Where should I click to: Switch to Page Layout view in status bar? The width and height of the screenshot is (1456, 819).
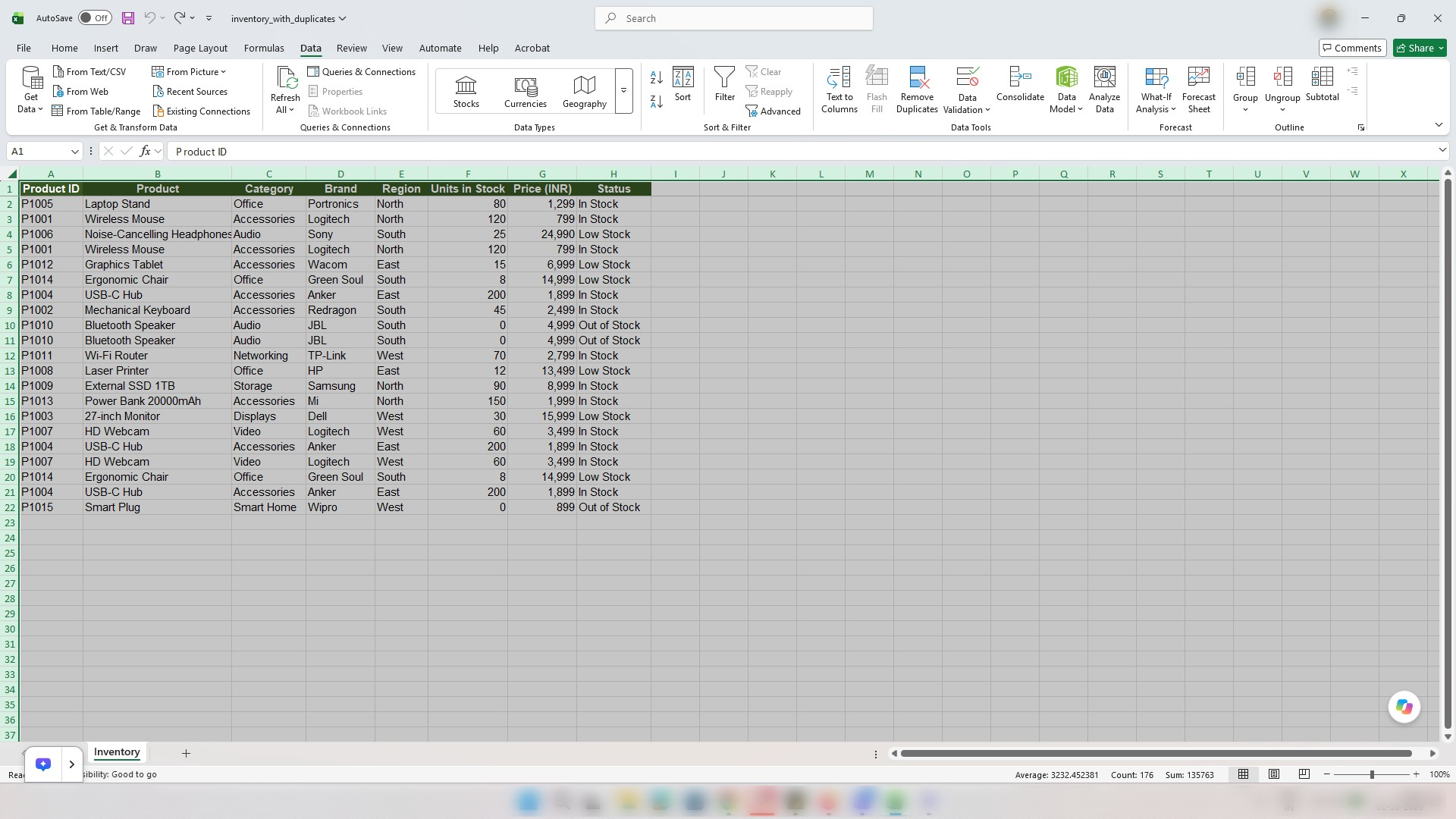tap(1273, 774)
